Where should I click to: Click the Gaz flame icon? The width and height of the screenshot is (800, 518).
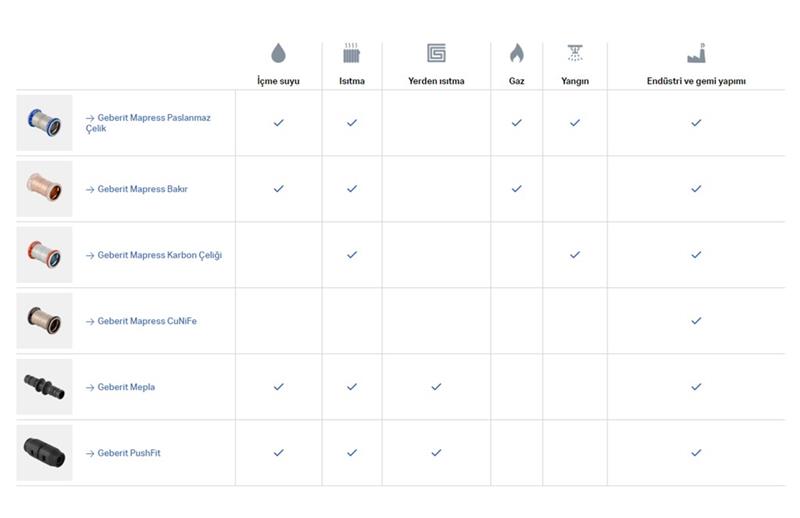(516, 53)
